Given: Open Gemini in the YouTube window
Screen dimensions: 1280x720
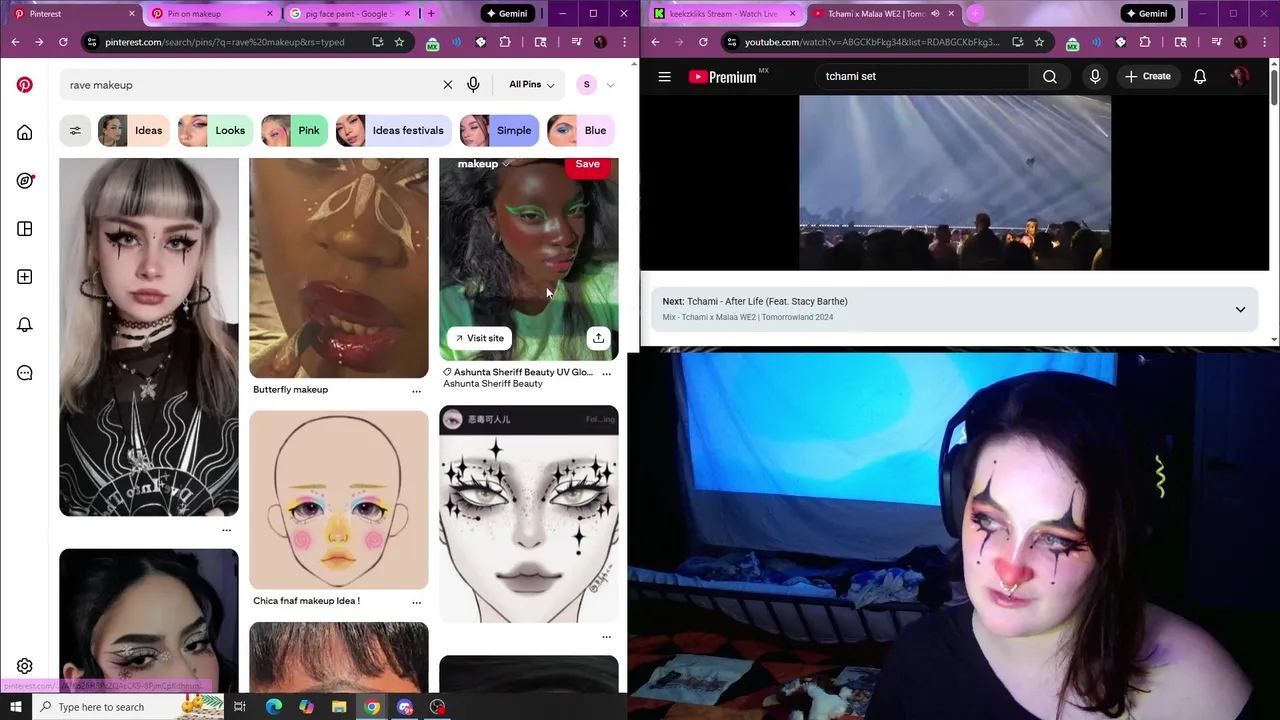Looking at the screenshot, I should point(1146,14).
